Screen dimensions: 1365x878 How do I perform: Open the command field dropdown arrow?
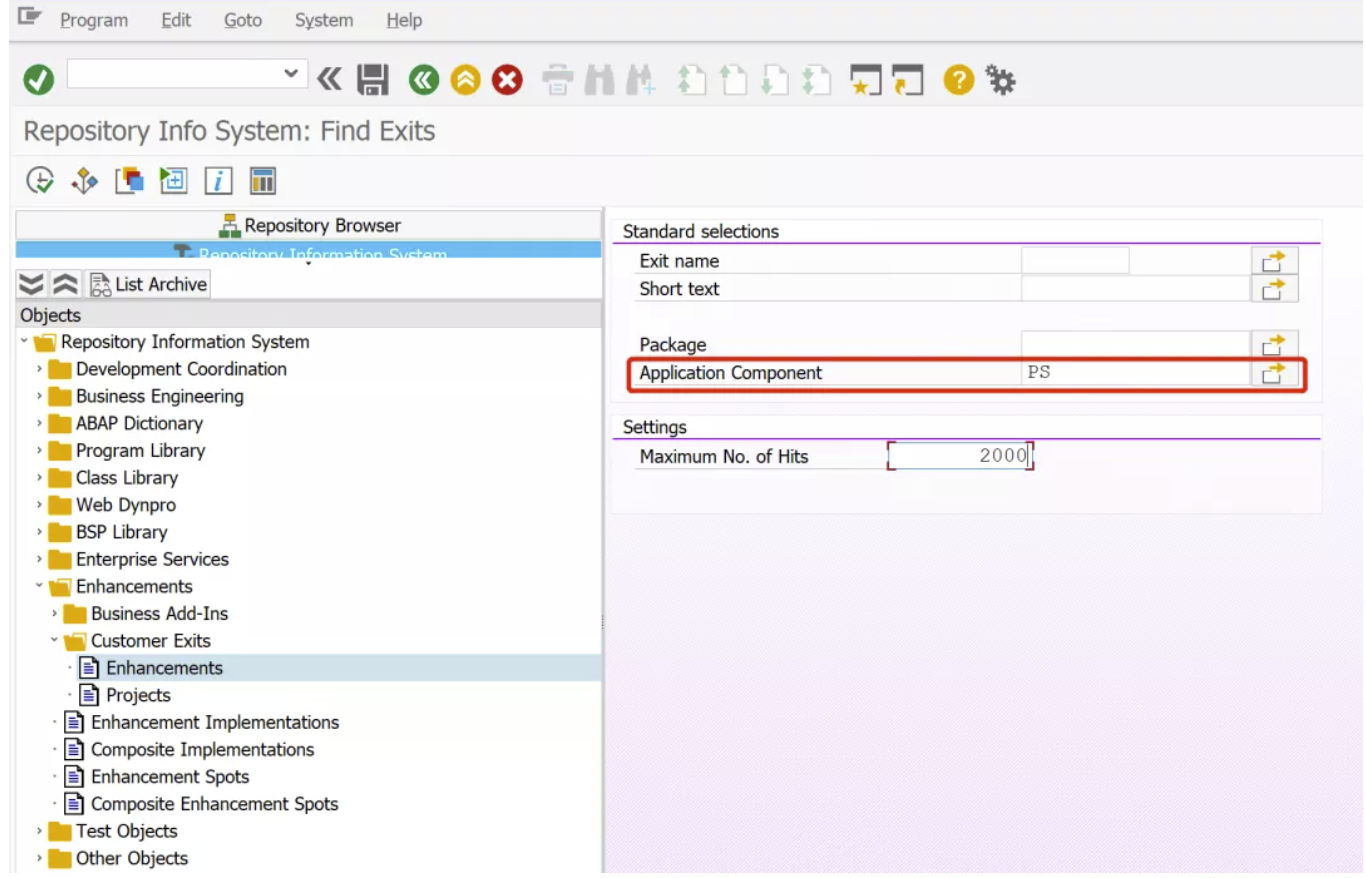[x=291, y=73]
